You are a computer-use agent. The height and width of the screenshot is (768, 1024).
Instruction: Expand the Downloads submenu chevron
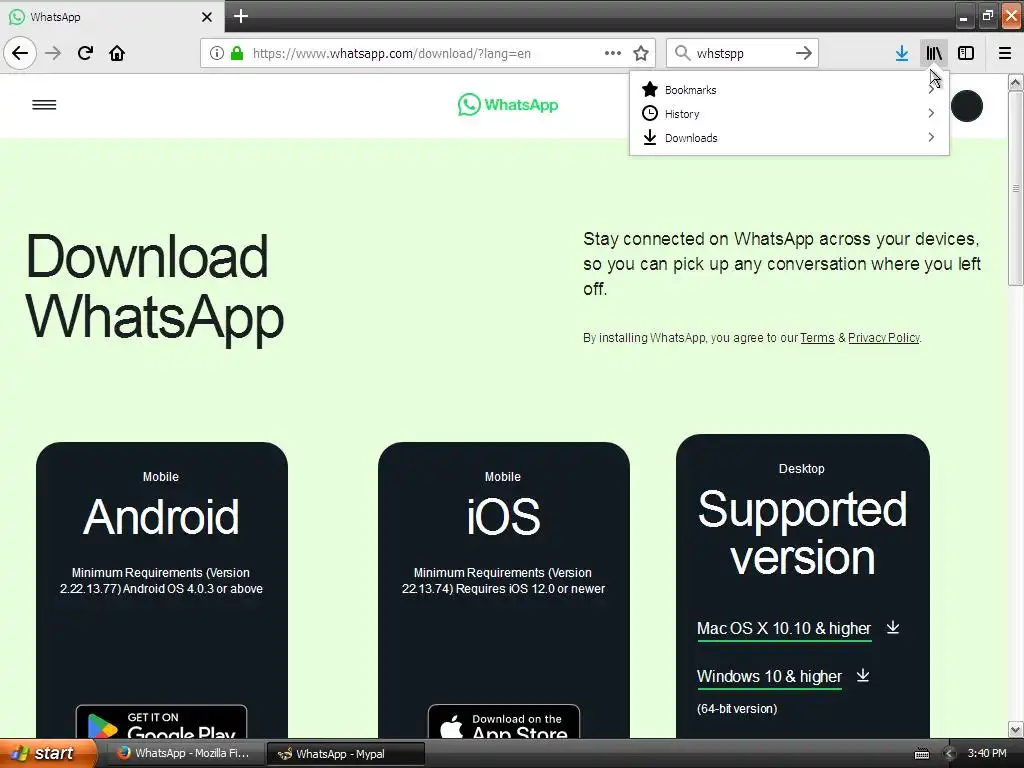pos(931,137)
